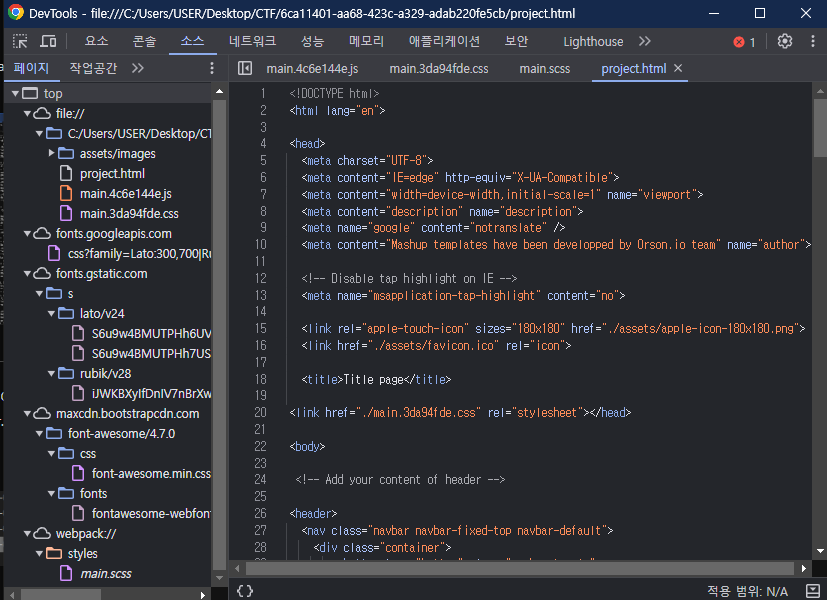Viewport: 827px width, 600px height.
Task: Switch to the 요소 panel
Action: pyautogui.click(x=97, y=41)
